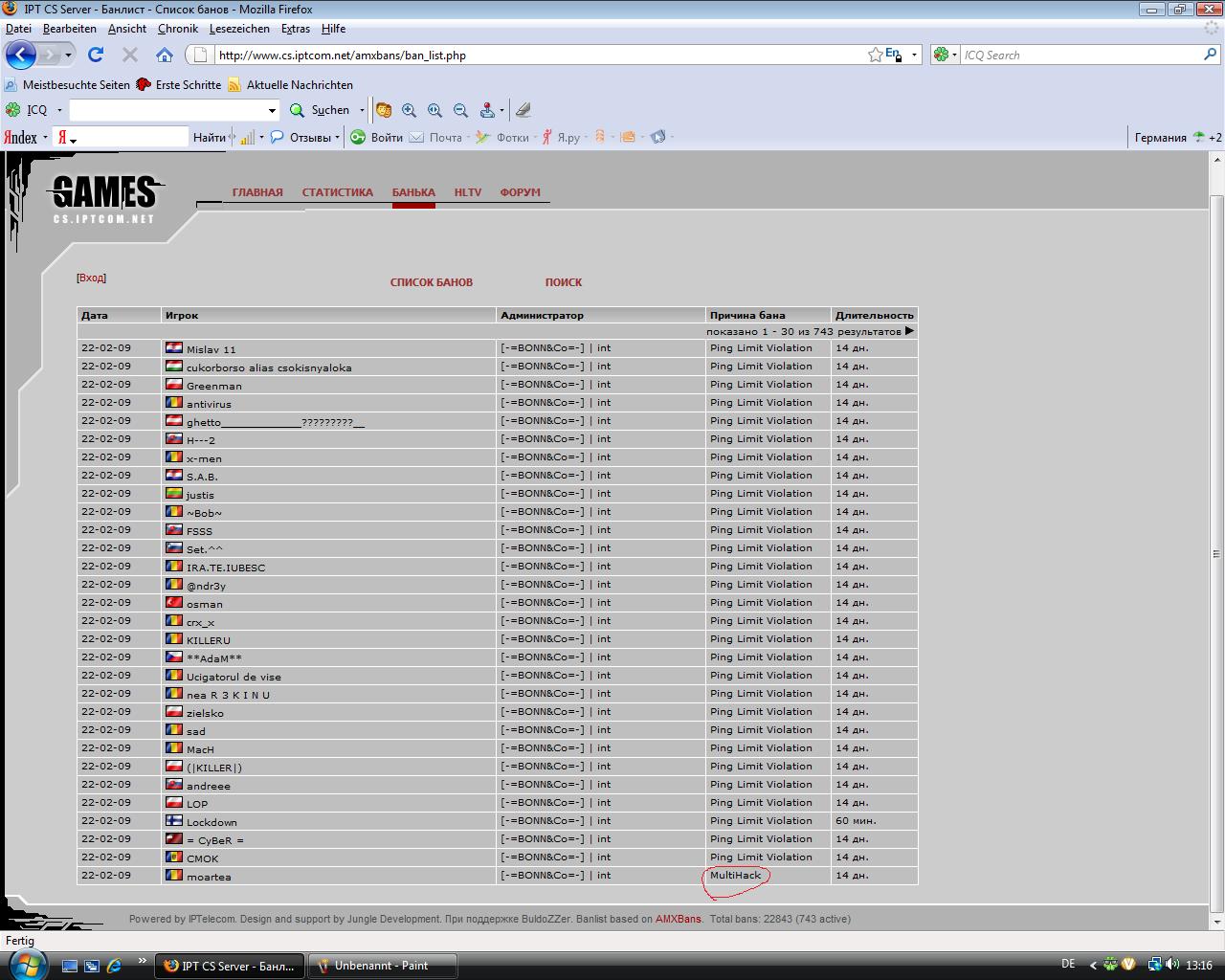Click the page vertical scrollbar

tap(1216, 553)
